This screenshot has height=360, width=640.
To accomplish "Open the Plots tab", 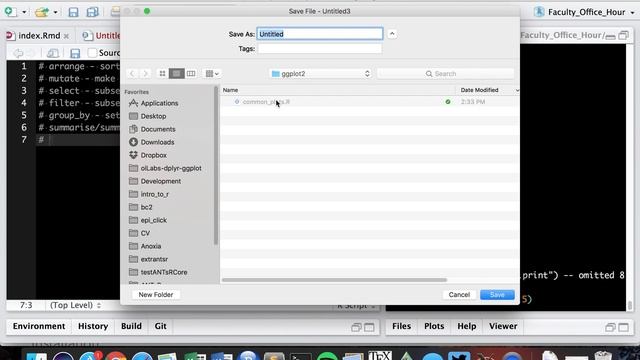I will pyautogui.click(x=434, y=326).
